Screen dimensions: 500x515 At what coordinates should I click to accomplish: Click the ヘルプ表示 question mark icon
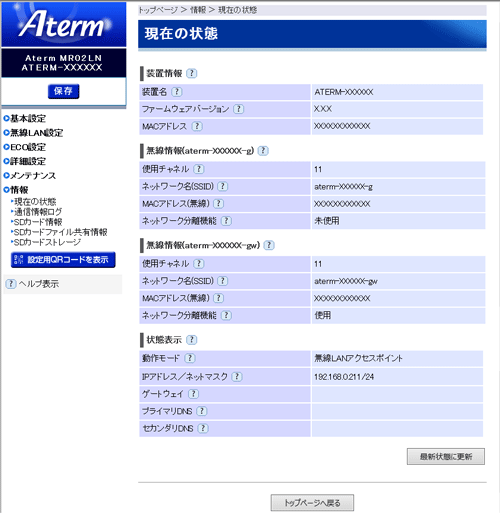coord(11,284)
